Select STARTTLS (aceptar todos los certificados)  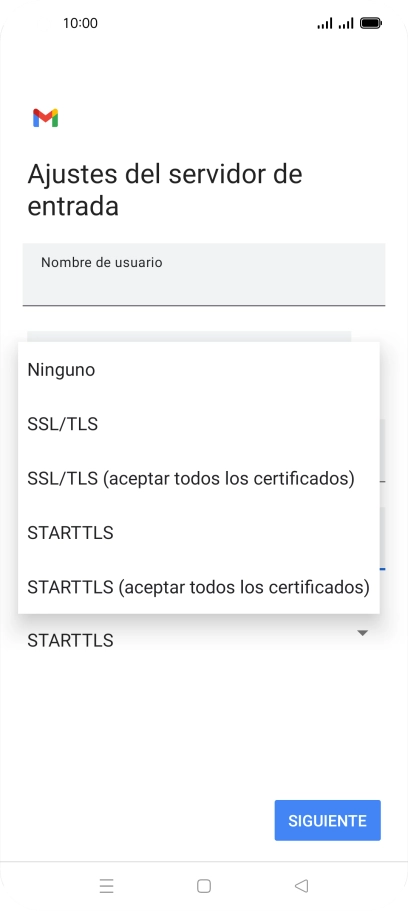pyautogui.click(x=199, y=587)
